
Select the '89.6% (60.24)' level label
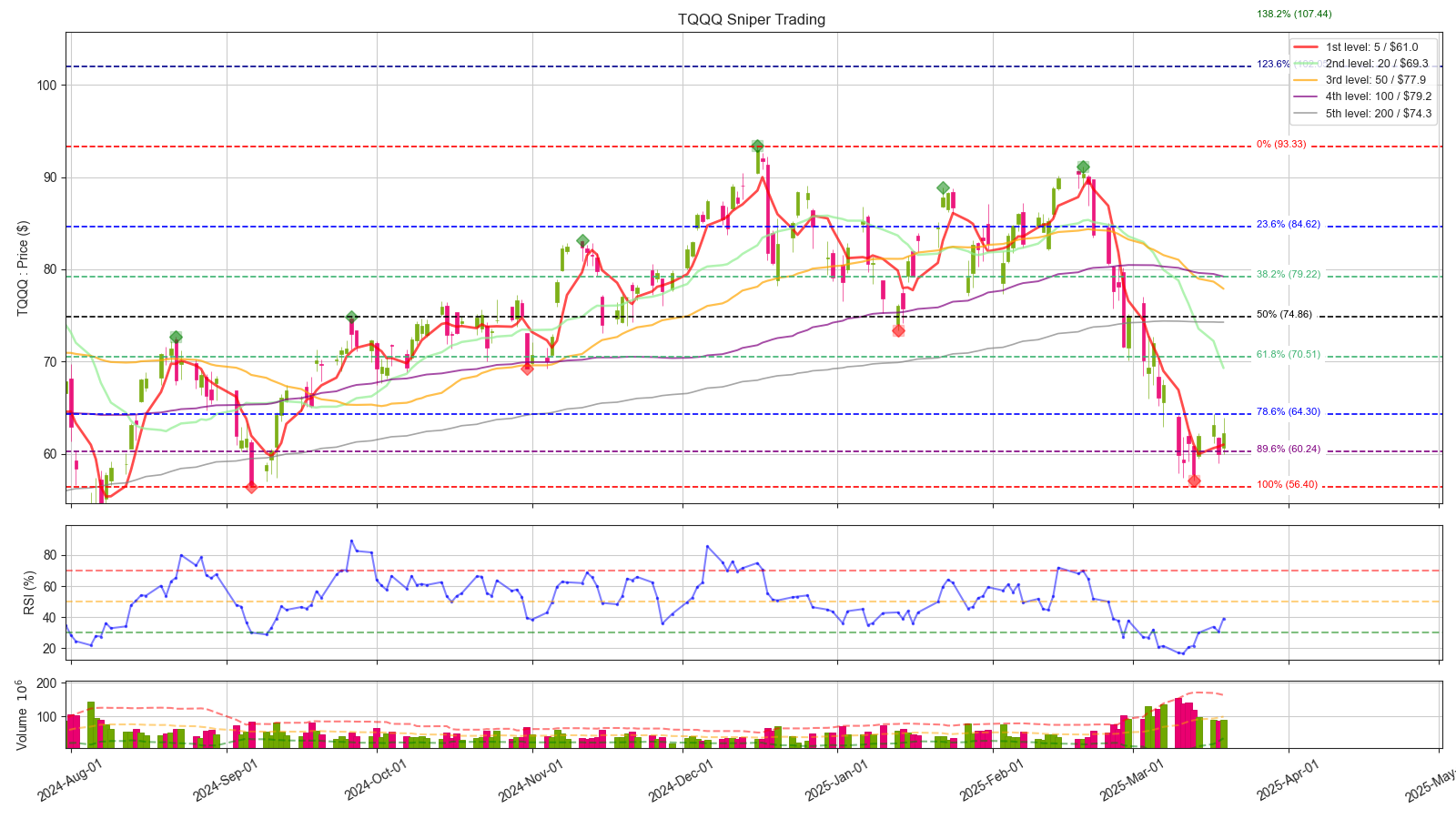tap(1289, 450)
